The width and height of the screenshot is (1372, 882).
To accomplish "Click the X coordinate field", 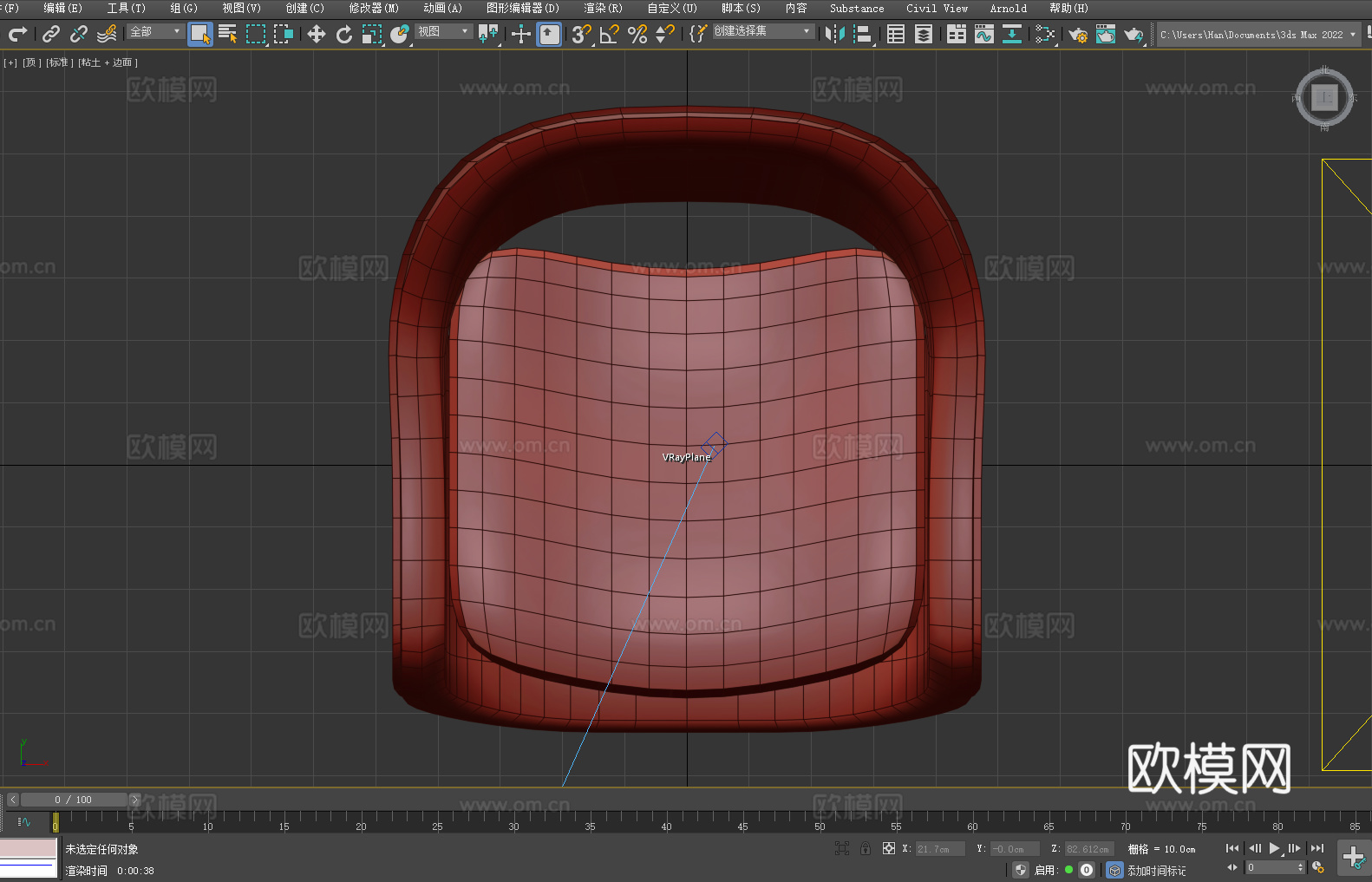I will coord(939,849).
